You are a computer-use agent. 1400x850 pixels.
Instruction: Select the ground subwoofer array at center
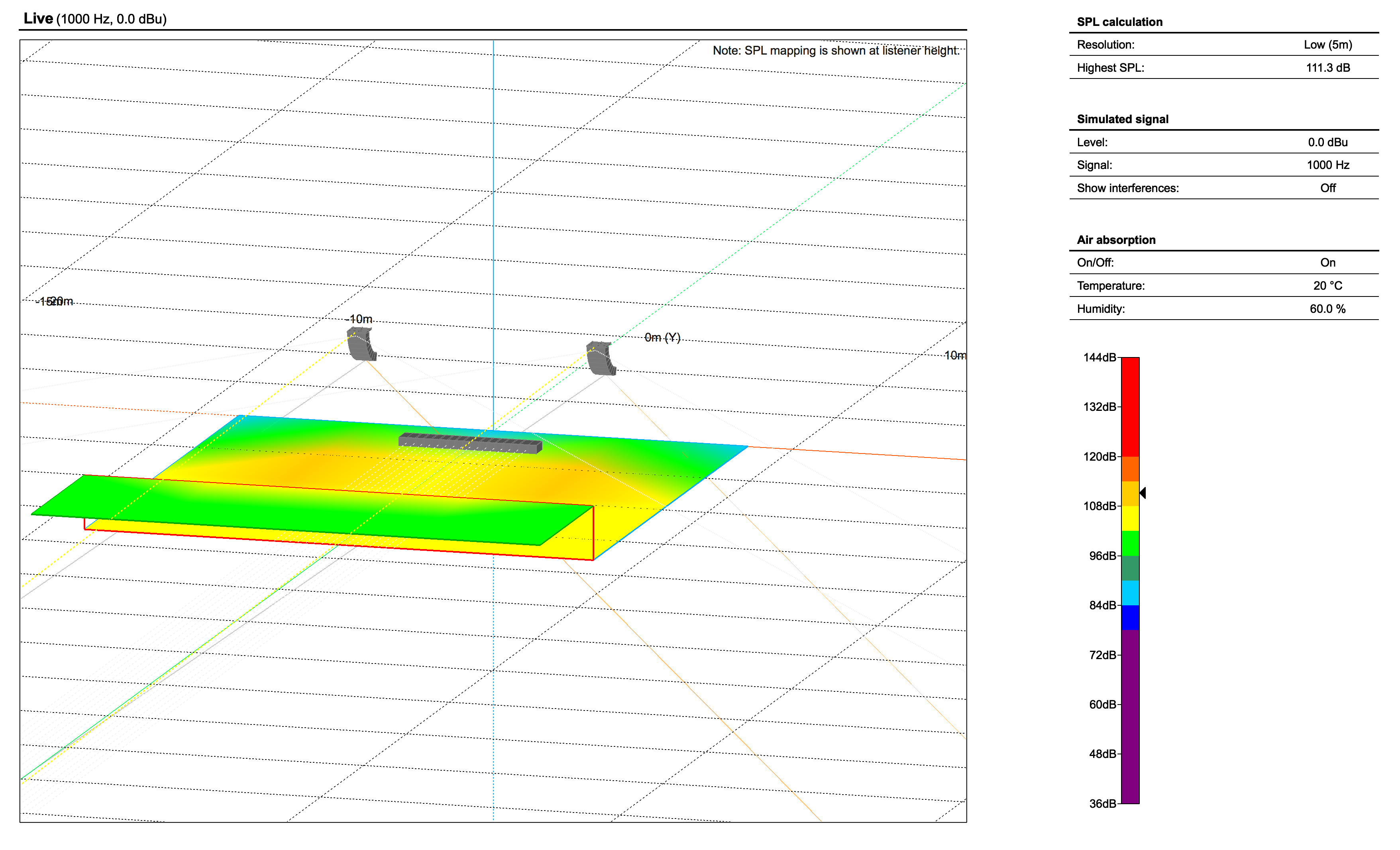point(471,443)
